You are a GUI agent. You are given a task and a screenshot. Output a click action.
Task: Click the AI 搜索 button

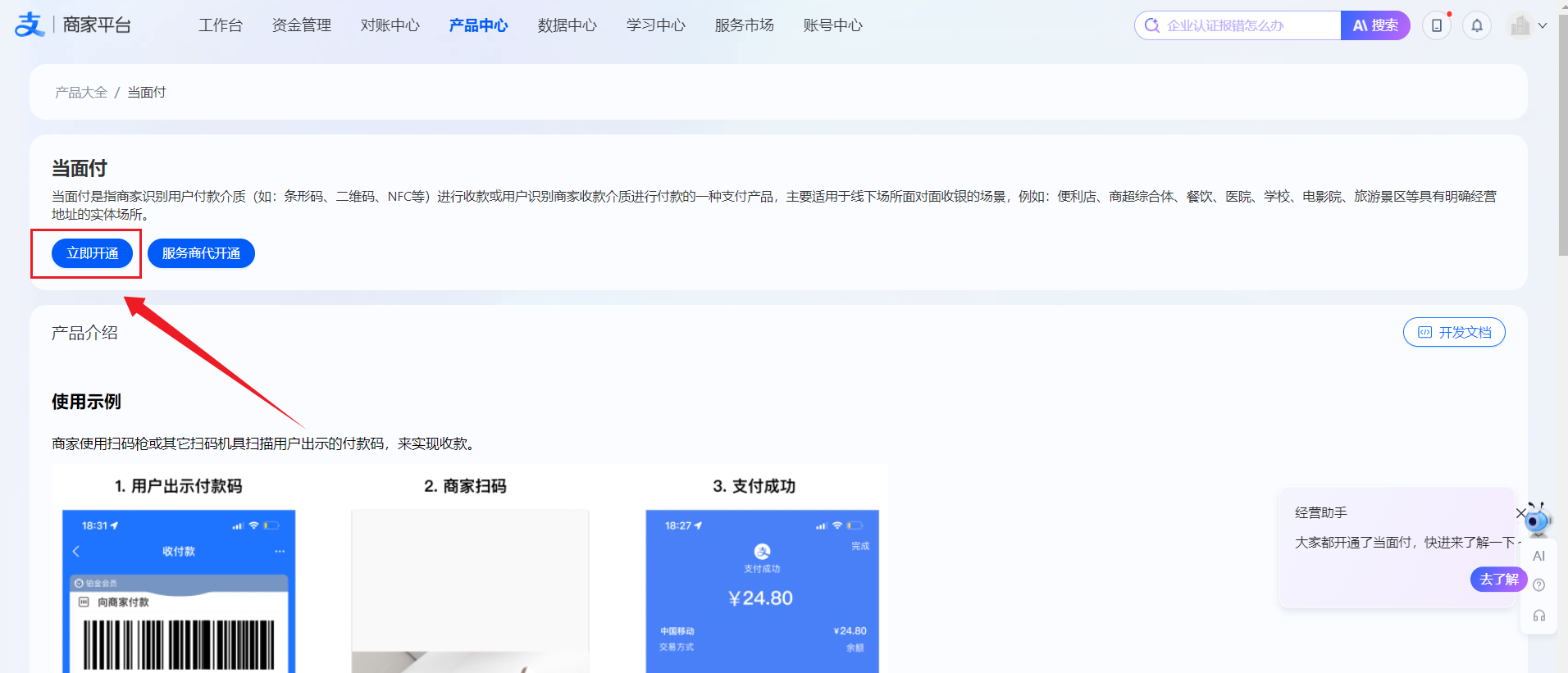coord(1375,25)
